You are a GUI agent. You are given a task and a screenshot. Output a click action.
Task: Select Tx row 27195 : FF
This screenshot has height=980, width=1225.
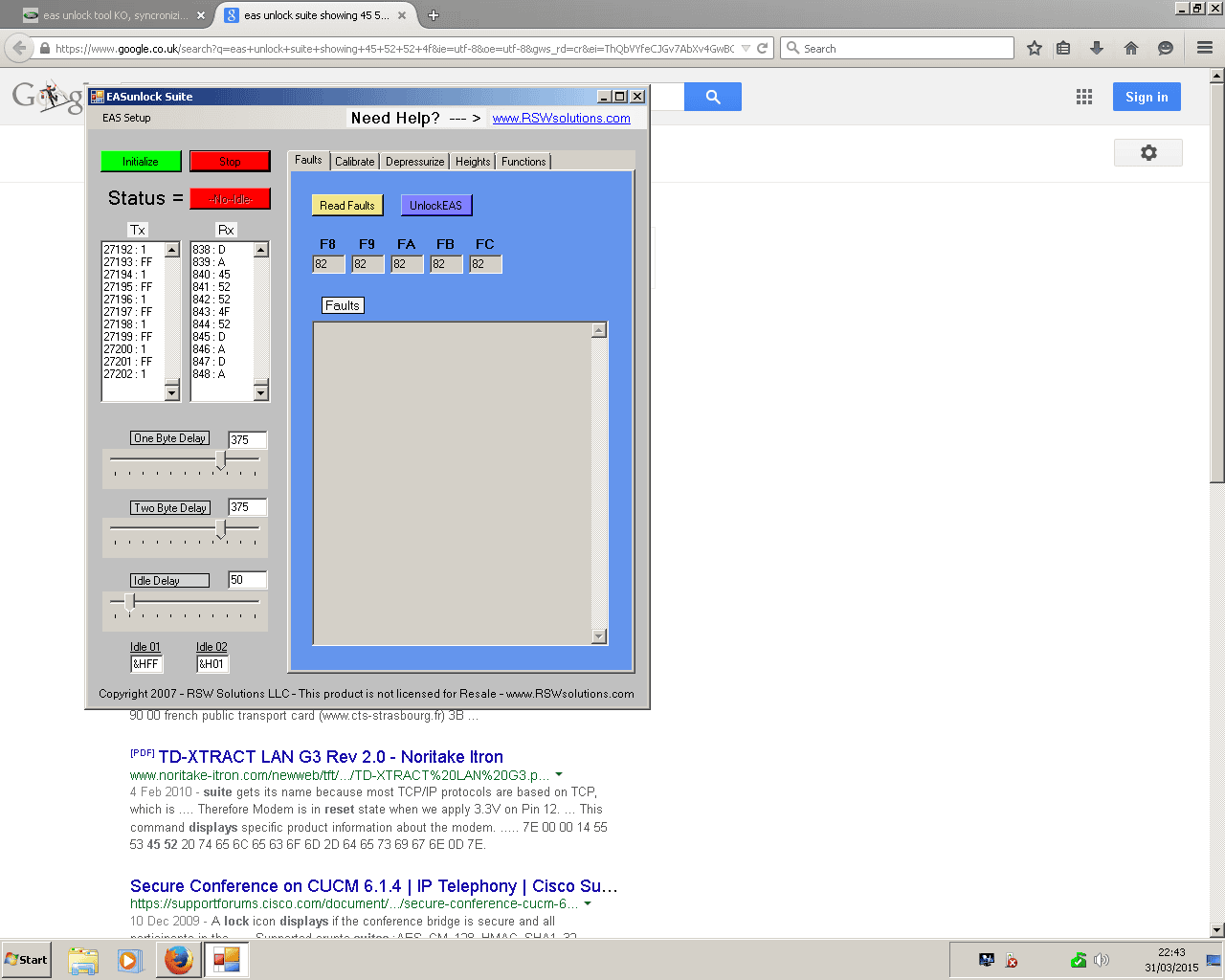(x=133, y=287)
